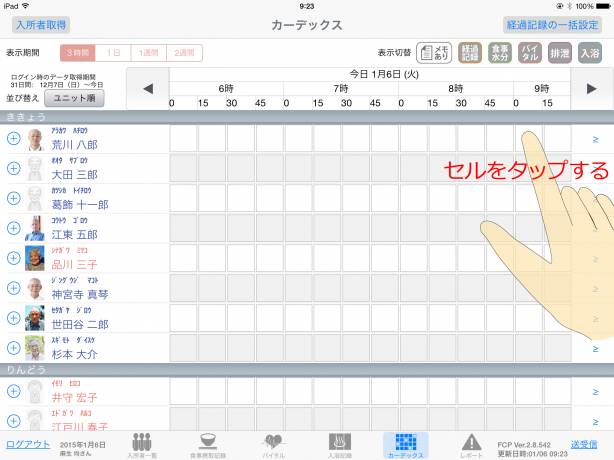This screenshot has height=460, width=614.
Task: Open the 入所者一覧 residents list tab
Action: coord(142,445)
